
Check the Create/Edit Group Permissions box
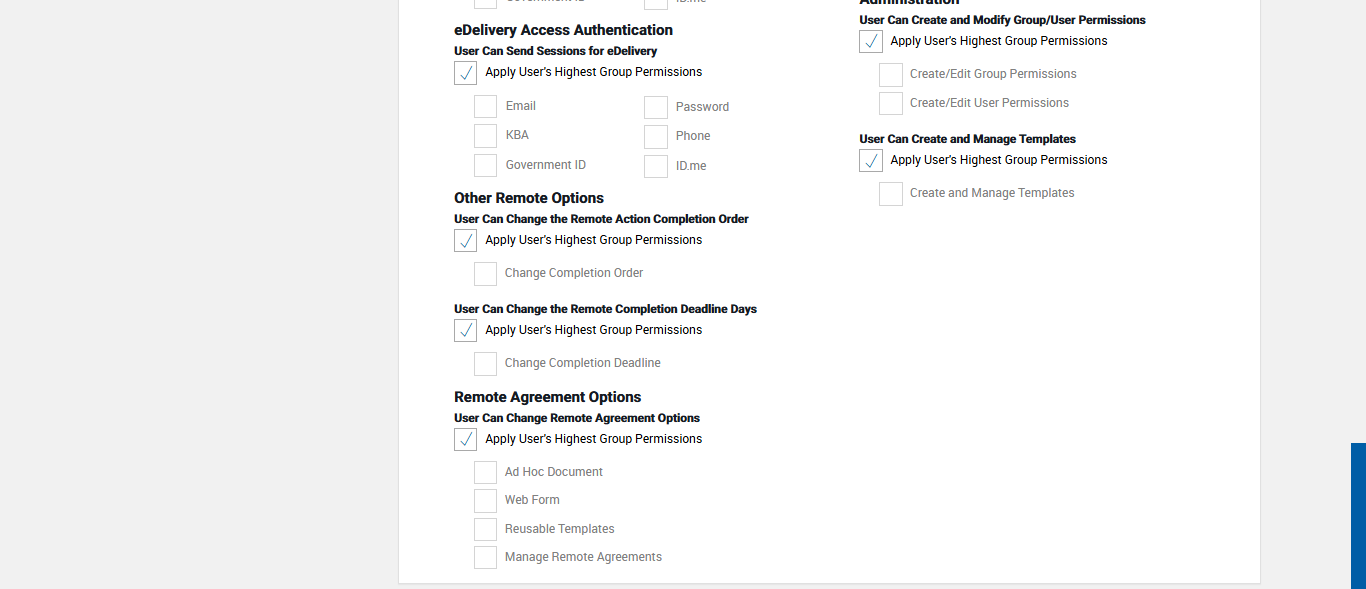coord(891,75)
